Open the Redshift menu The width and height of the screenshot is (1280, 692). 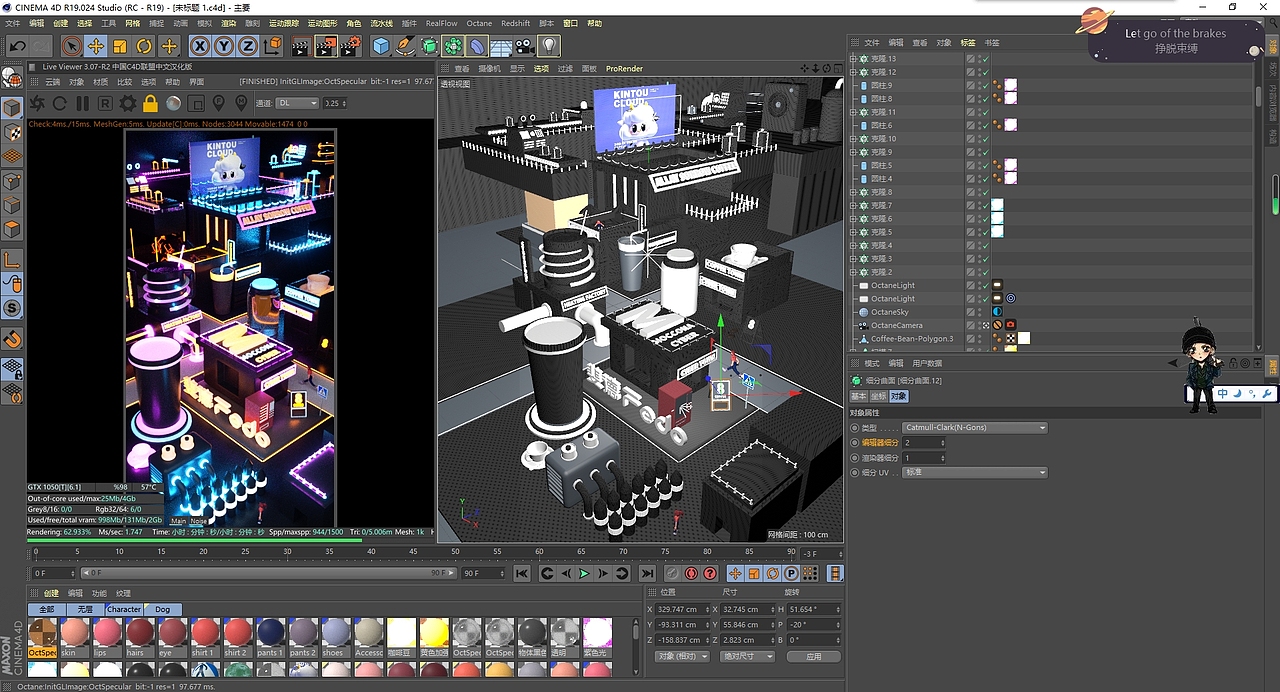[516, 23]
